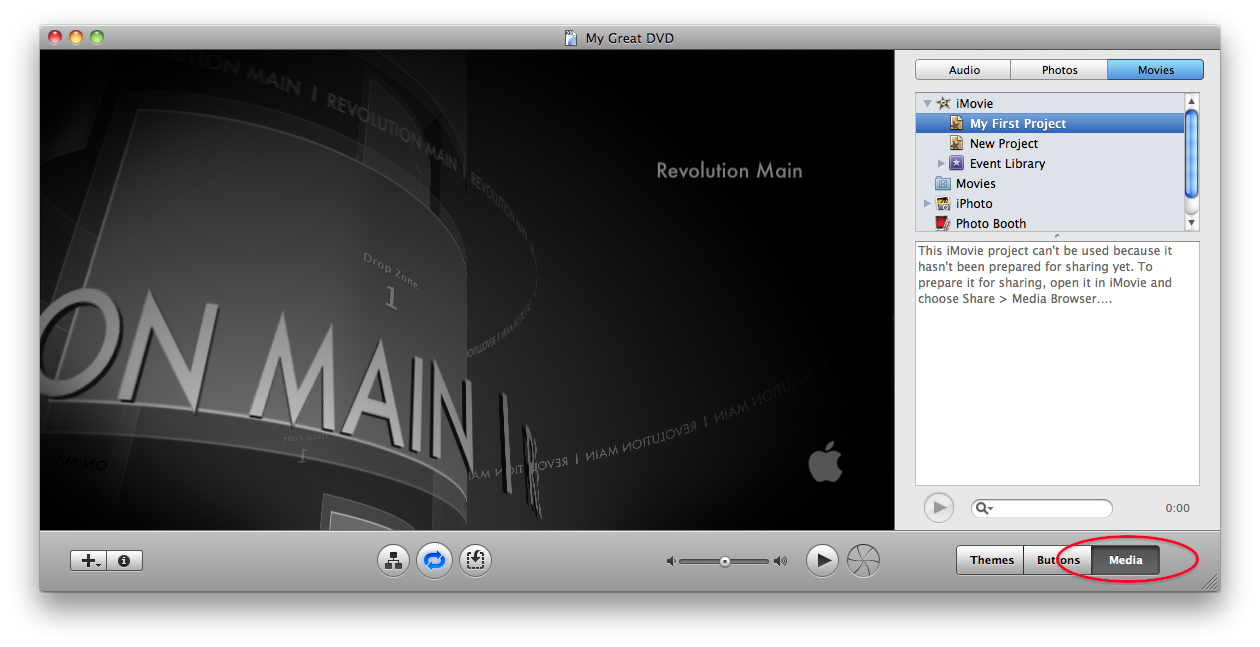1260x647 pixels.
Task: Switch to the Movies tab
Action: tap(1155, 70)
